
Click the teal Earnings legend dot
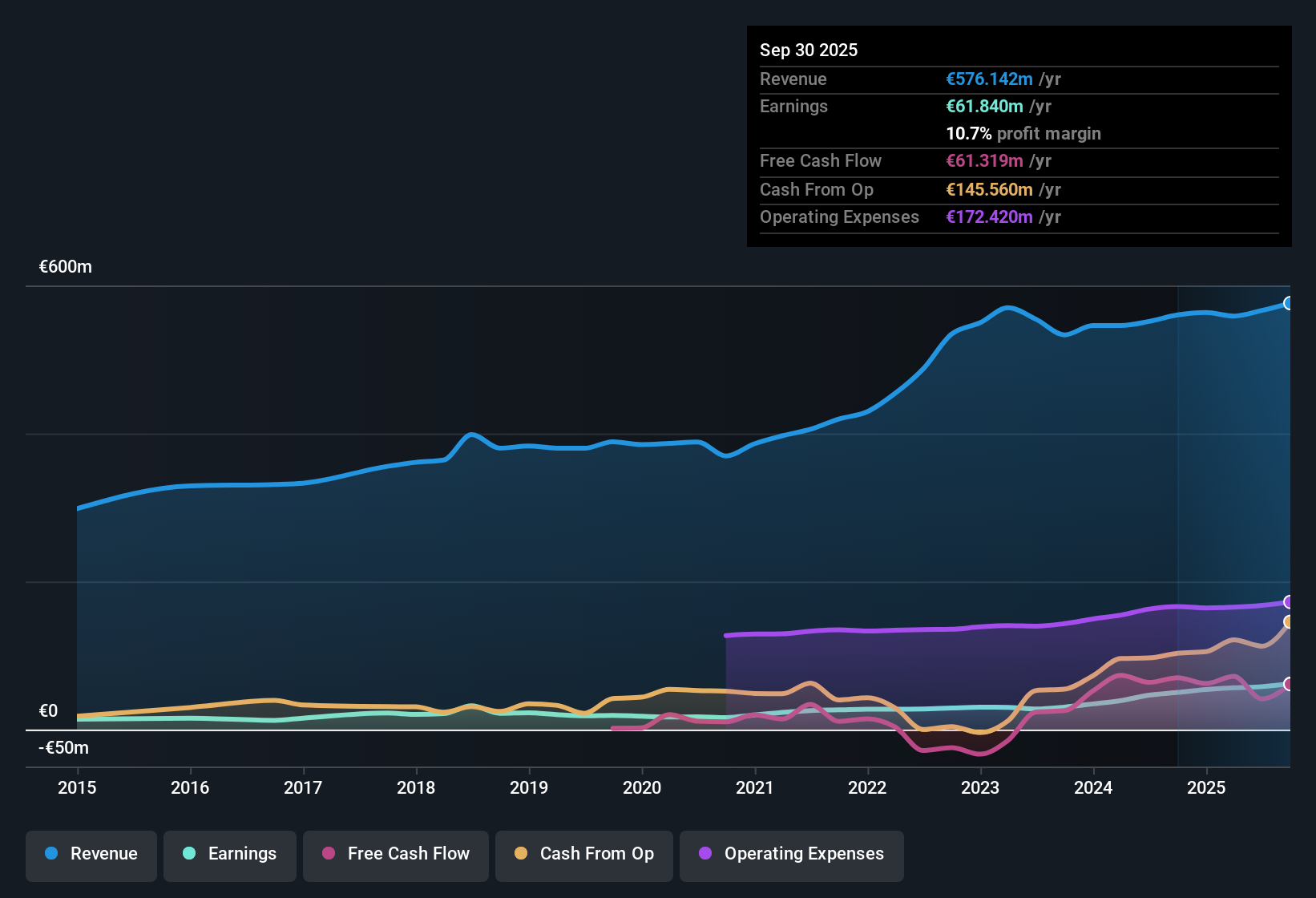tap(189, 854)
